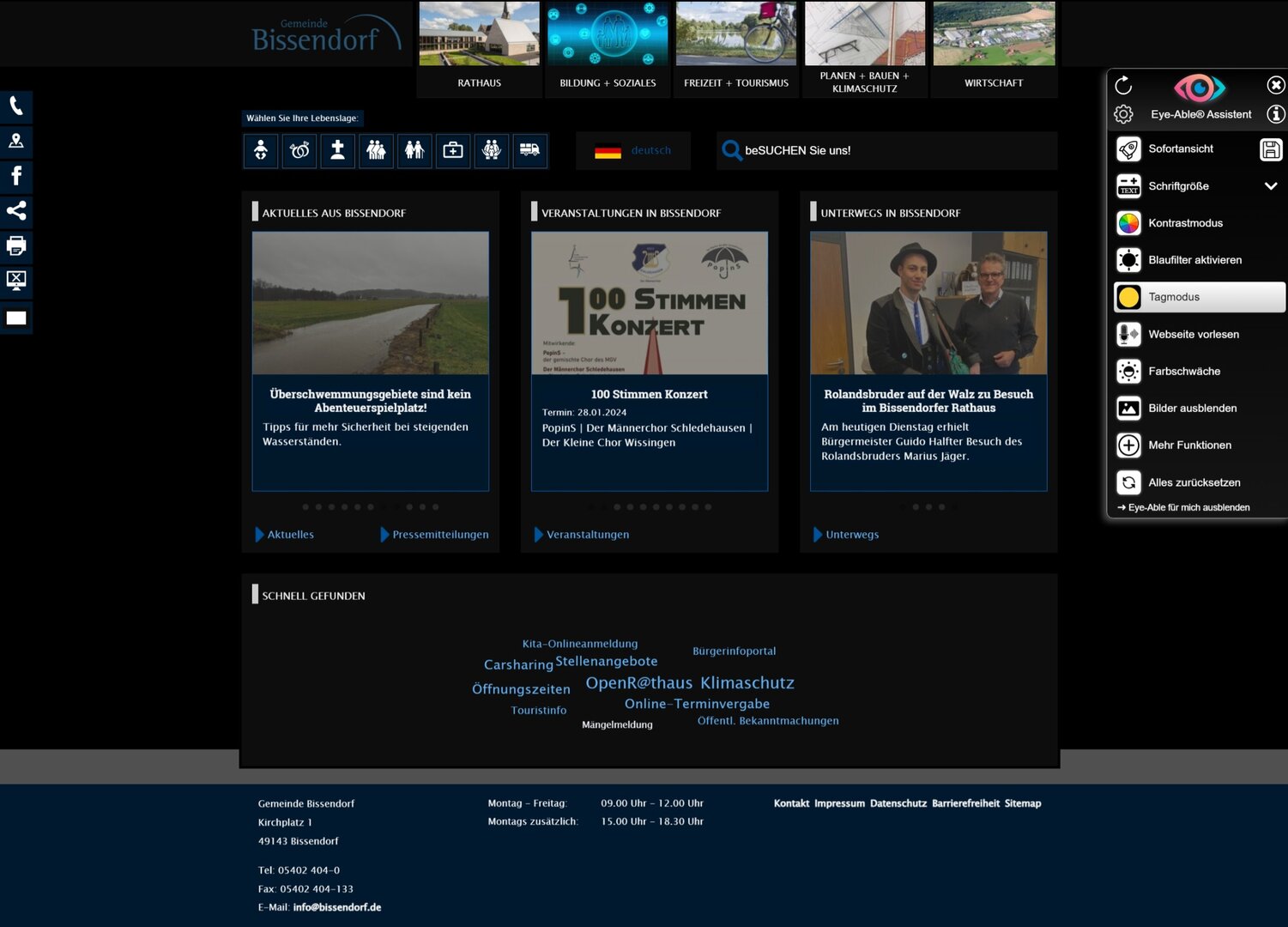Click the printer icon in left sidebar
This screenshot has width=1288, height=927.
(x=15, y=246)
